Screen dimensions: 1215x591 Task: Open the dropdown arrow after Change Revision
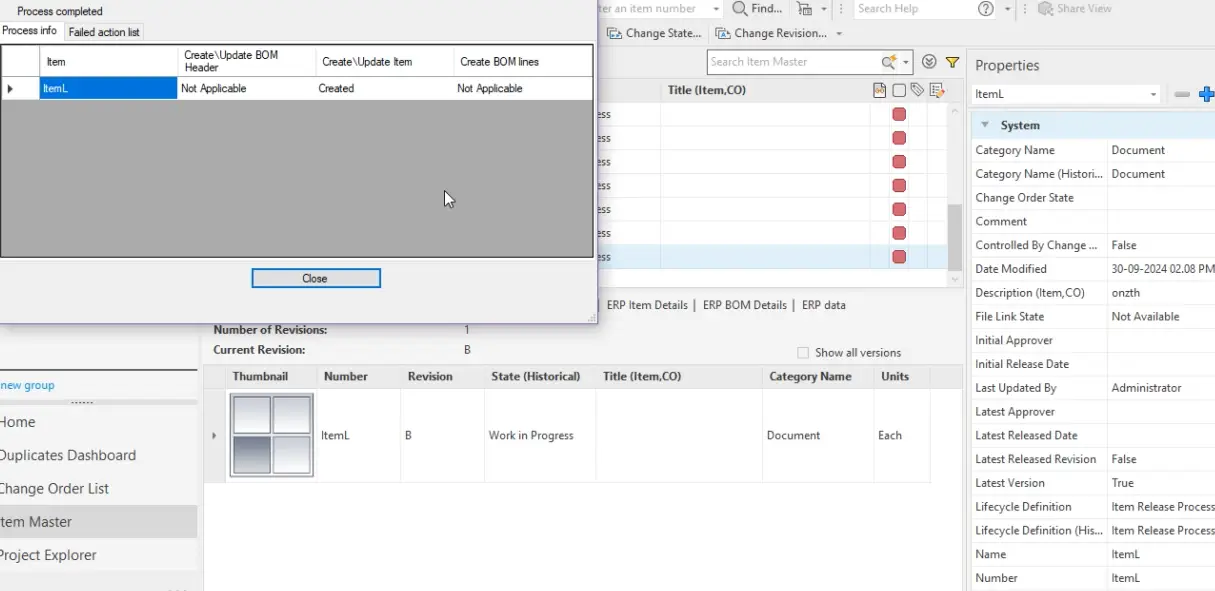pos(839,34)
